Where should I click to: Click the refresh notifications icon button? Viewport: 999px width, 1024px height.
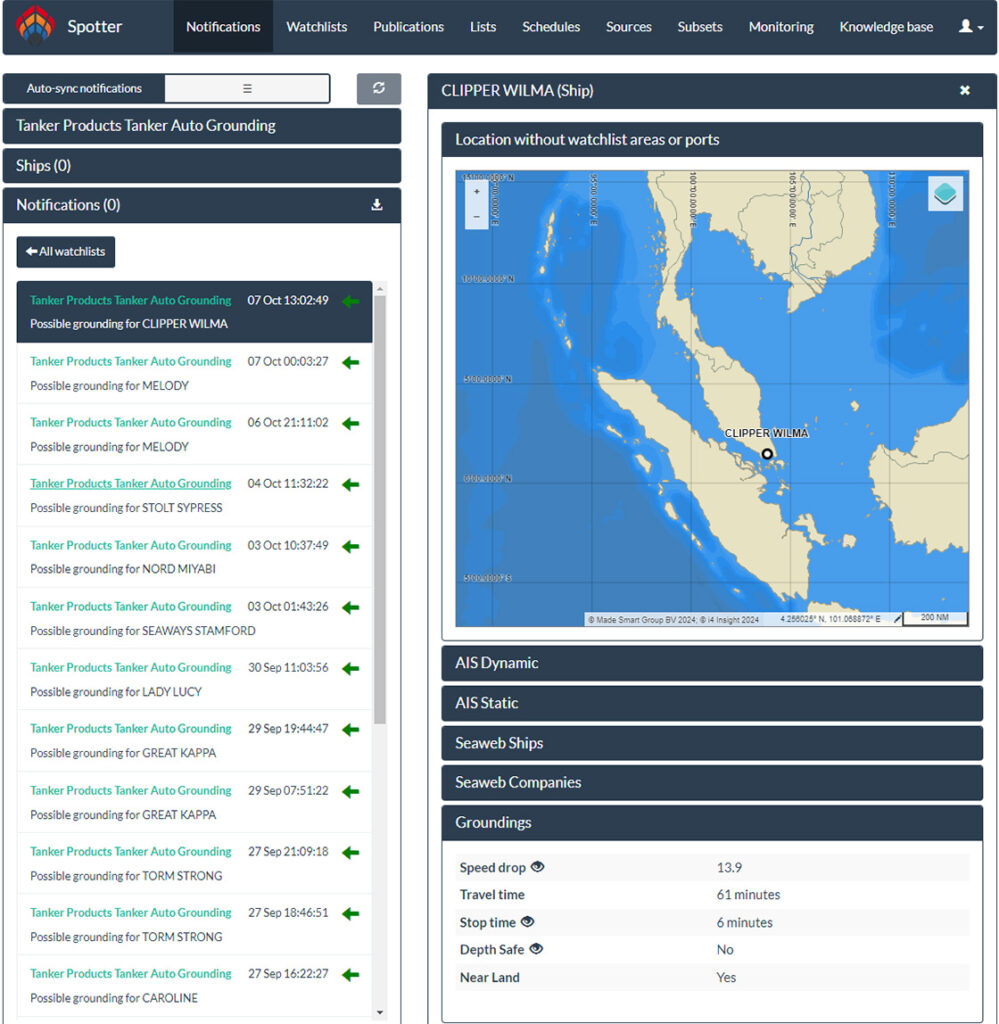tap(379, 88)
